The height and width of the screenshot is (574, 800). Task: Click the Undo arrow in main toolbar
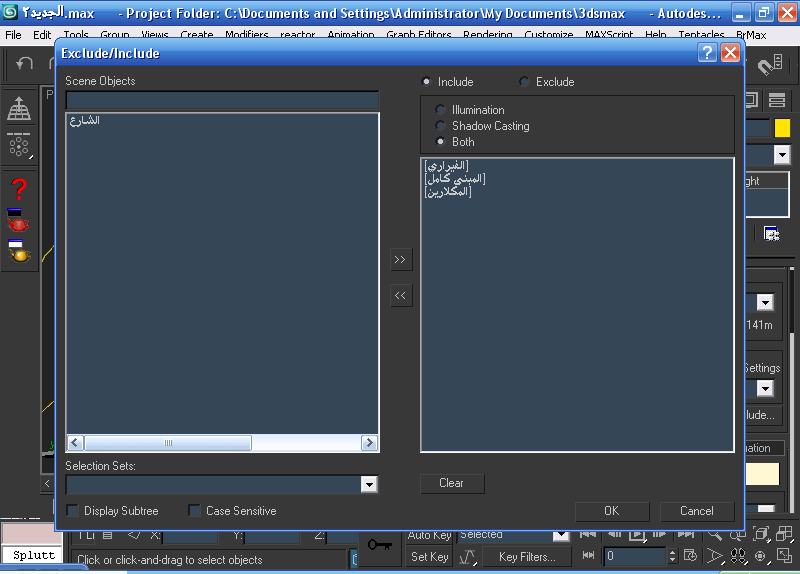pyautogui.click(x=24, y=63)
